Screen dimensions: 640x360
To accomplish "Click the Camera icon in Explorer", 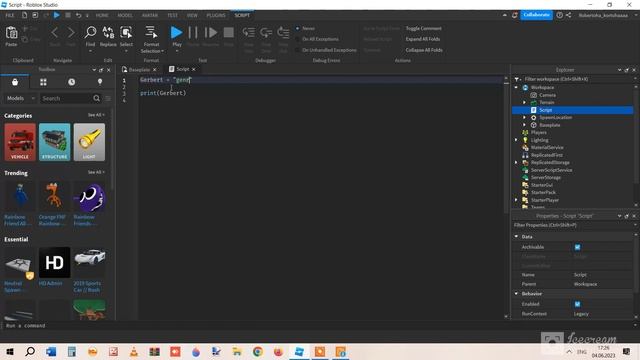I will coord(533,95).
